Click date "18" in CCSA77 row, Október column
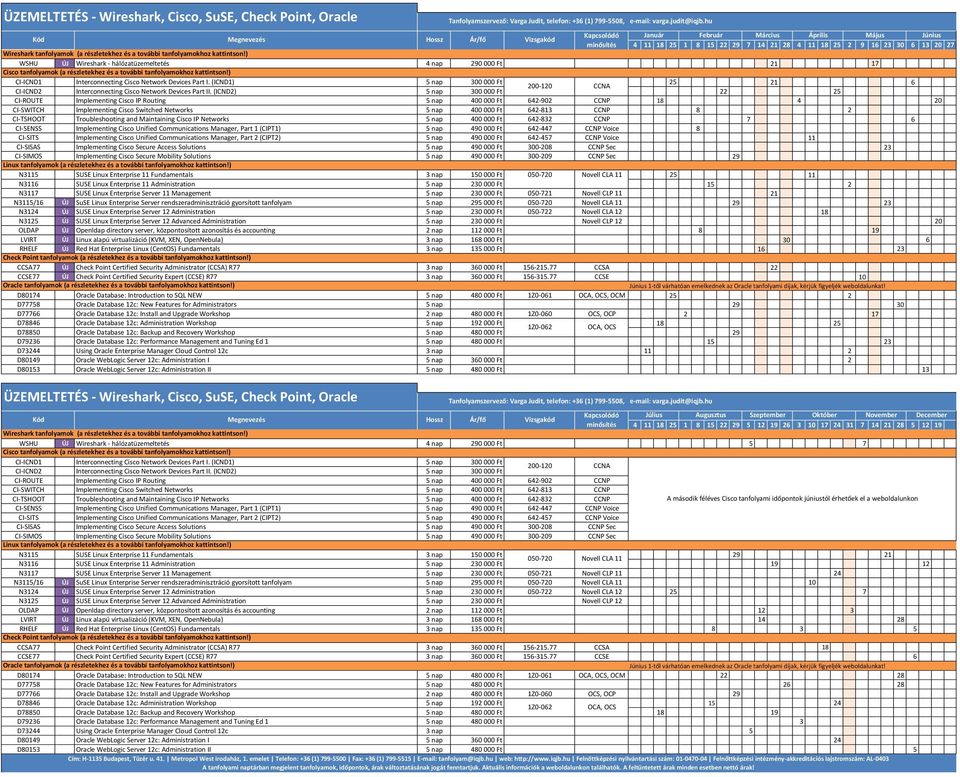This screenshot has width=960, height=777. [825, 647]
